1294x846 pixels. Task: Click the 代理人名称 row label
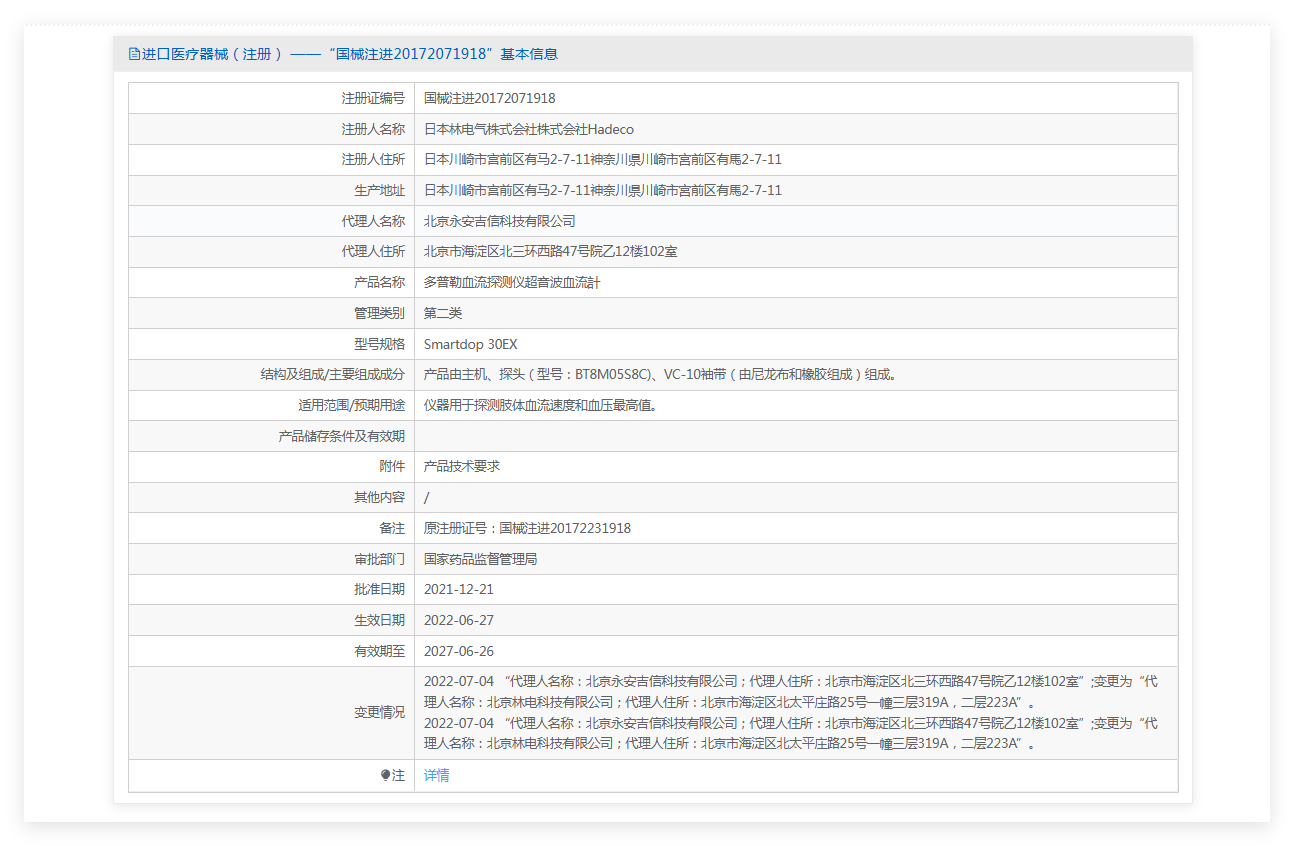(x=373, y=221)
